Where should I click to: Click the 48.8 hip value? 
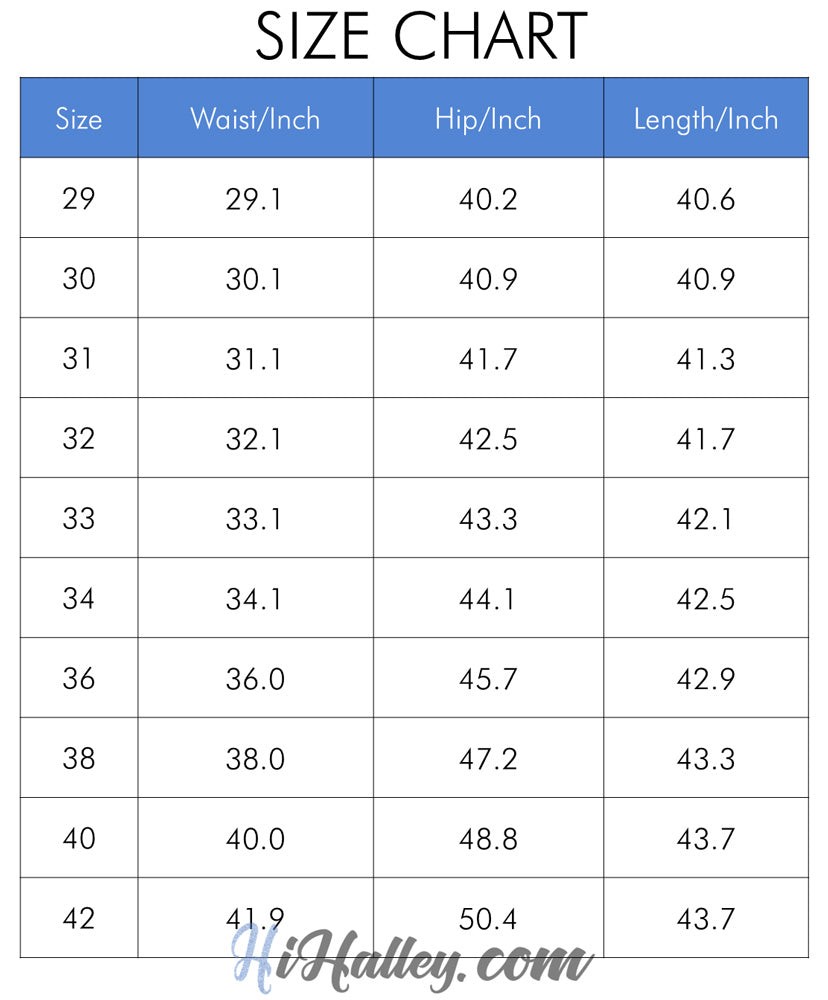point(488,839)
